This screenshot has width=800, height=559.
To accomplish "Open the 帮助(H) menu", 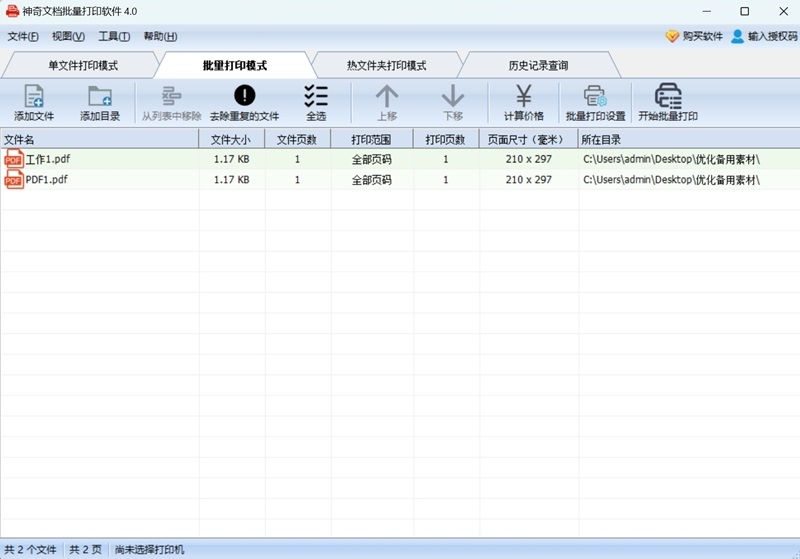I will tap(161, 36).
